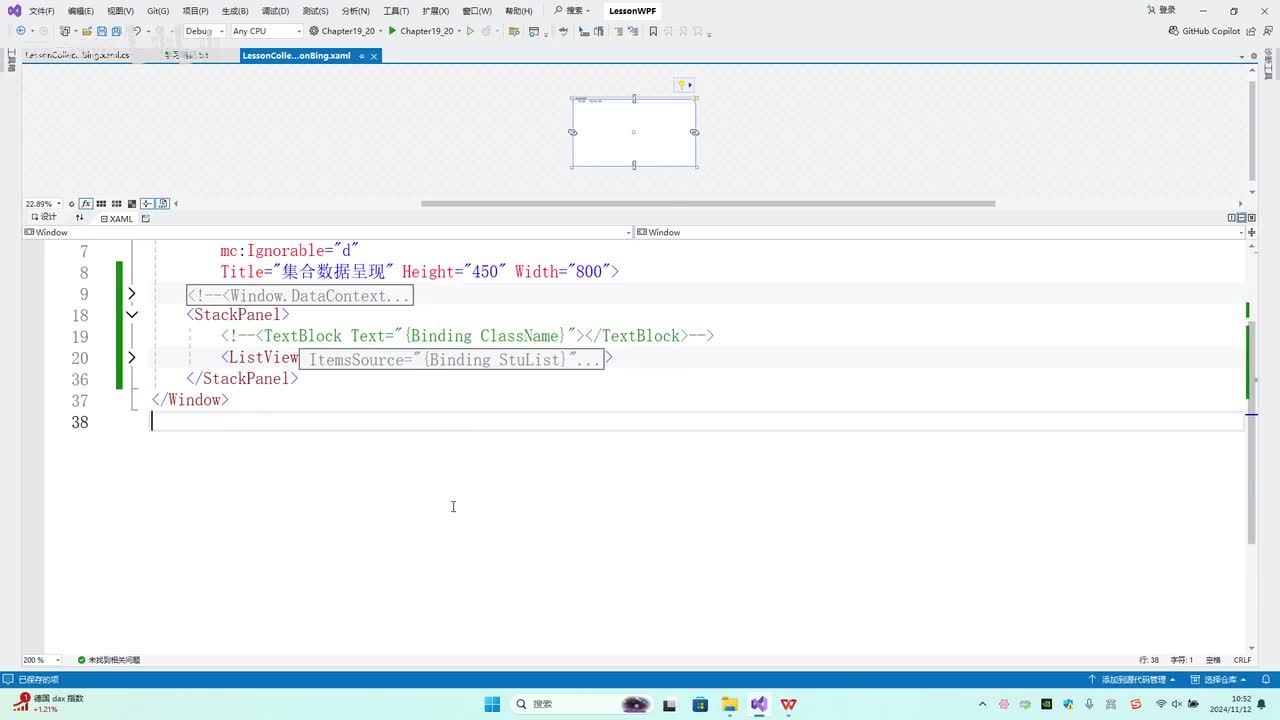Viewport: 1280px width, 720px height.
Task: Open the 文件(F) menu
Action: tap(42, 11)
